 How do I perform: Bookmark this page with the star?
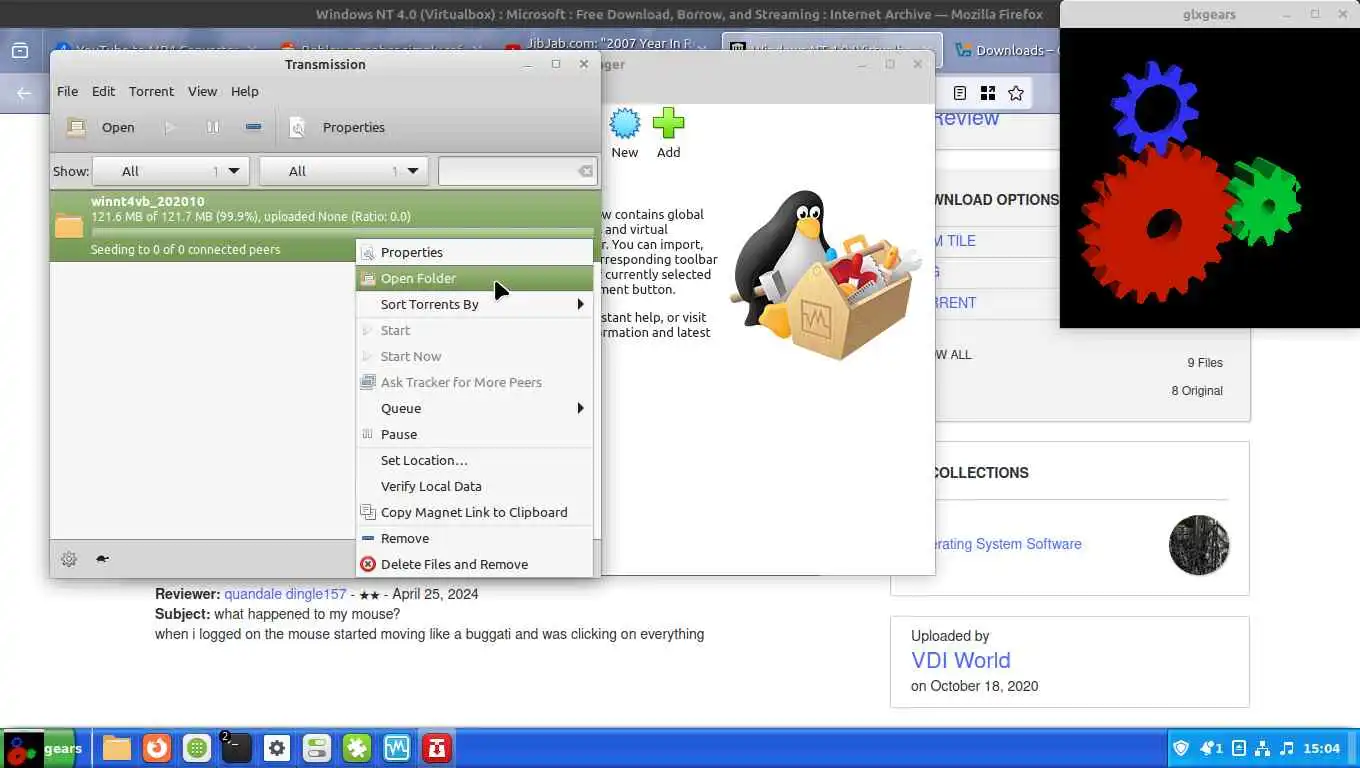[1016, 93]
